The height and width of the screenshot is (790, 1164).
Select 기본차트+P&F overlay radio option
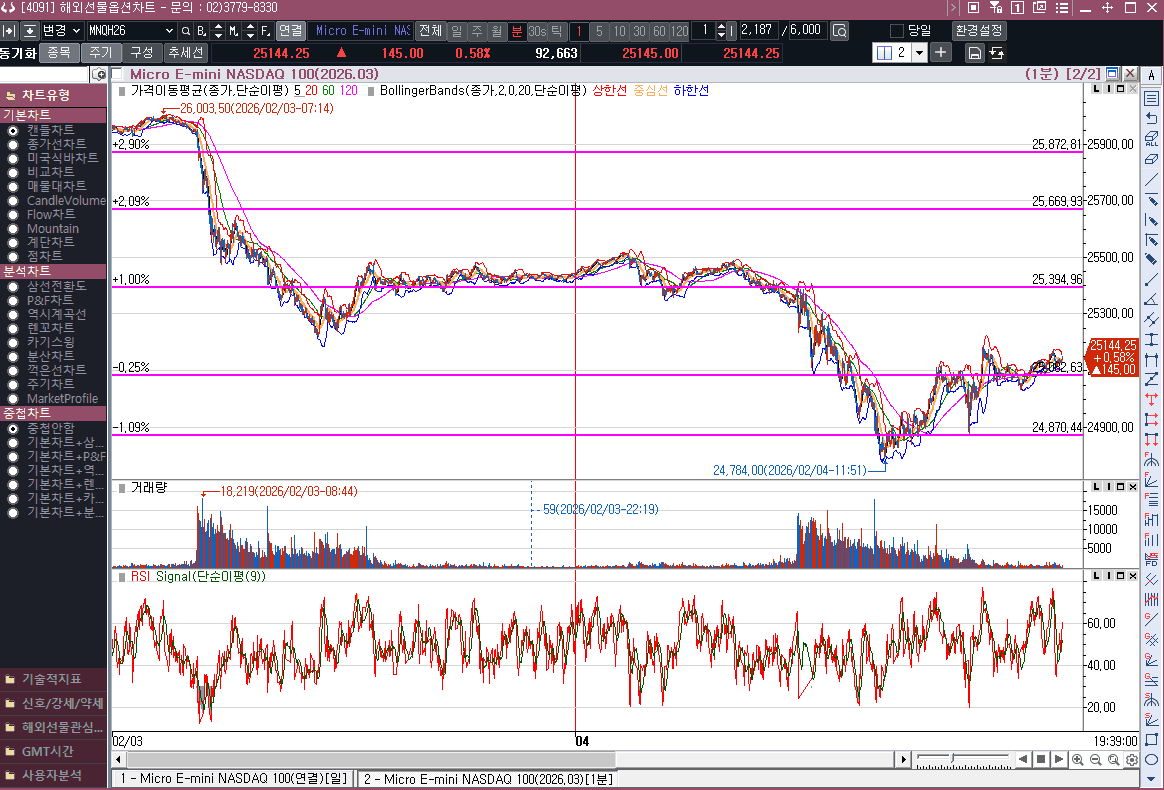point(13,456)
